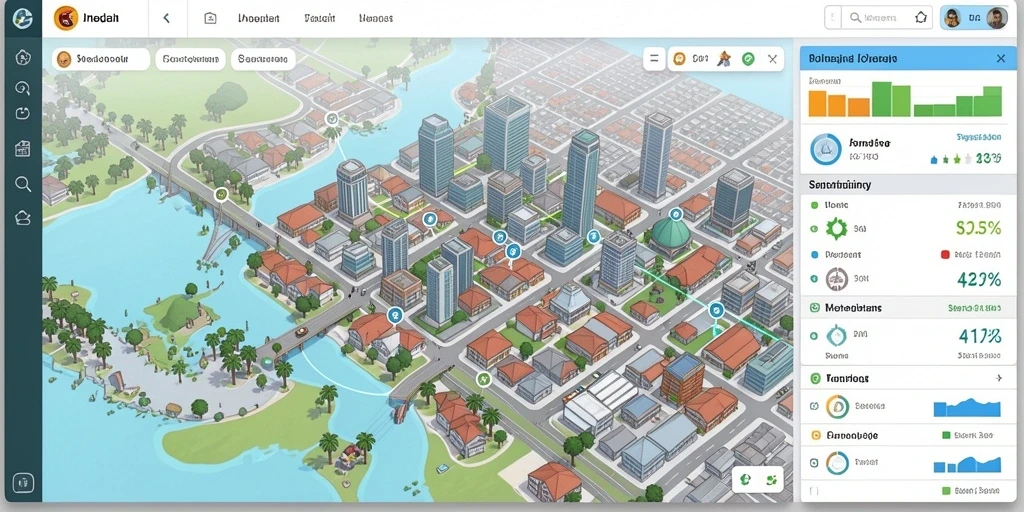Viewport: 1024px width, 512px height.
Task: Click the home icon in left sidebar
Action: point(22,57)
